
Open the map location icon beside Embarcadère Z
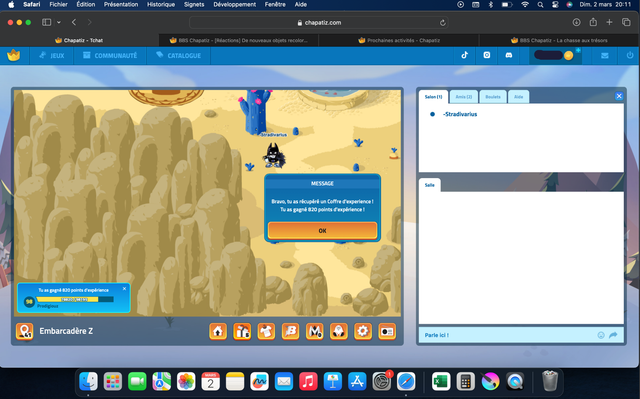pos(24,331)
